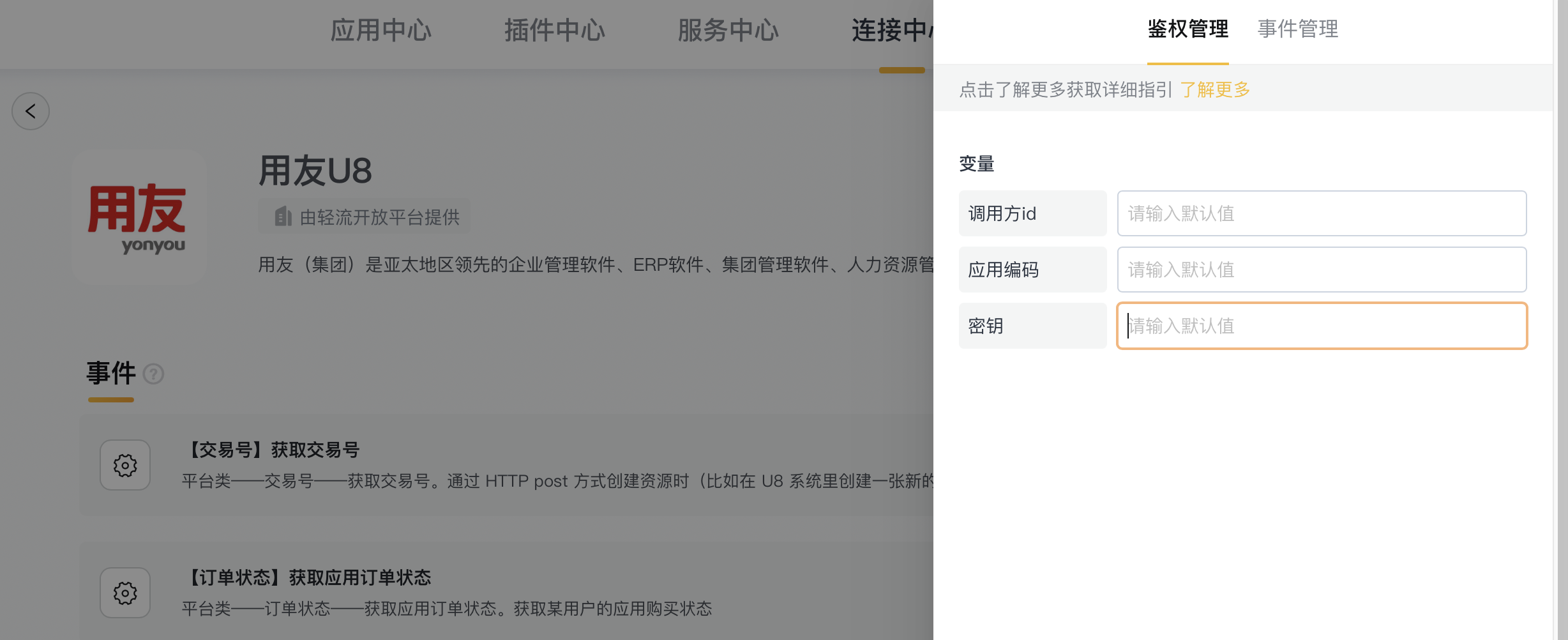The width and height of the screenshot is (1568, 640).
Task: Open the 服务中心 navigation item
Action: (x=728, y=30)
